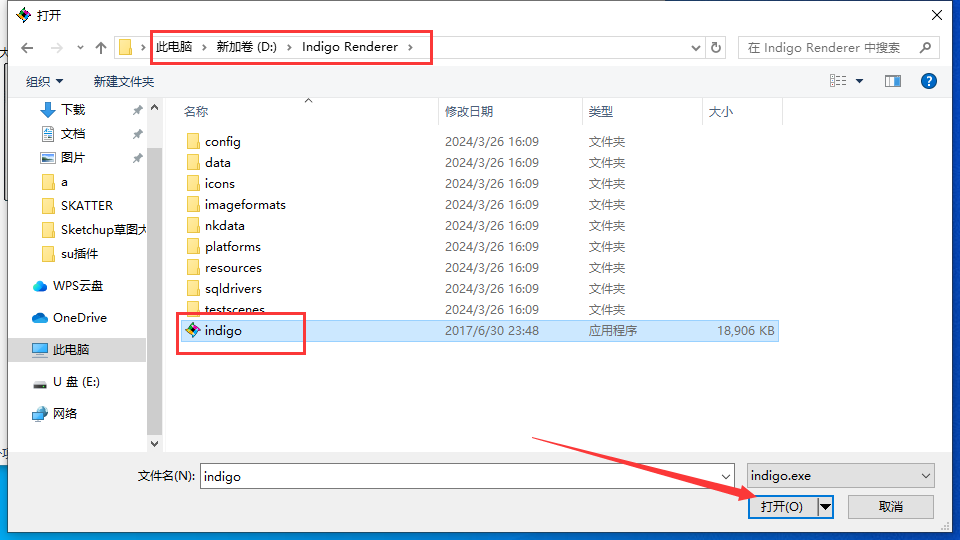Open the 文件名 combo box dropdown
This screenshot has height=540, width=960.
[725, 476]
